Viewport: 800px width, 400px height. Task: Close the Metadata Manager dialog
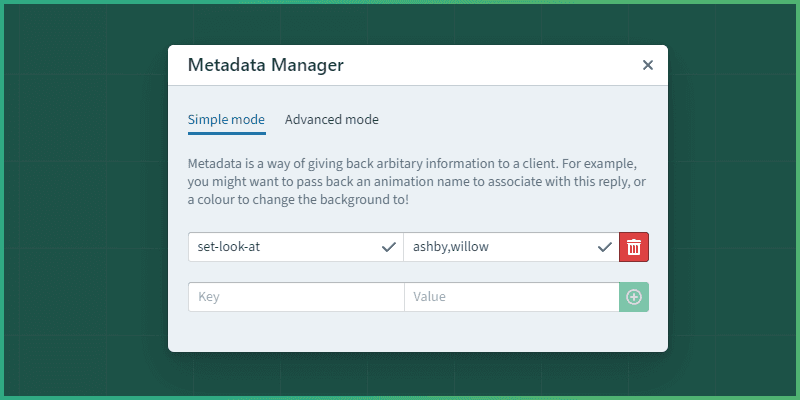coord(647,65)
